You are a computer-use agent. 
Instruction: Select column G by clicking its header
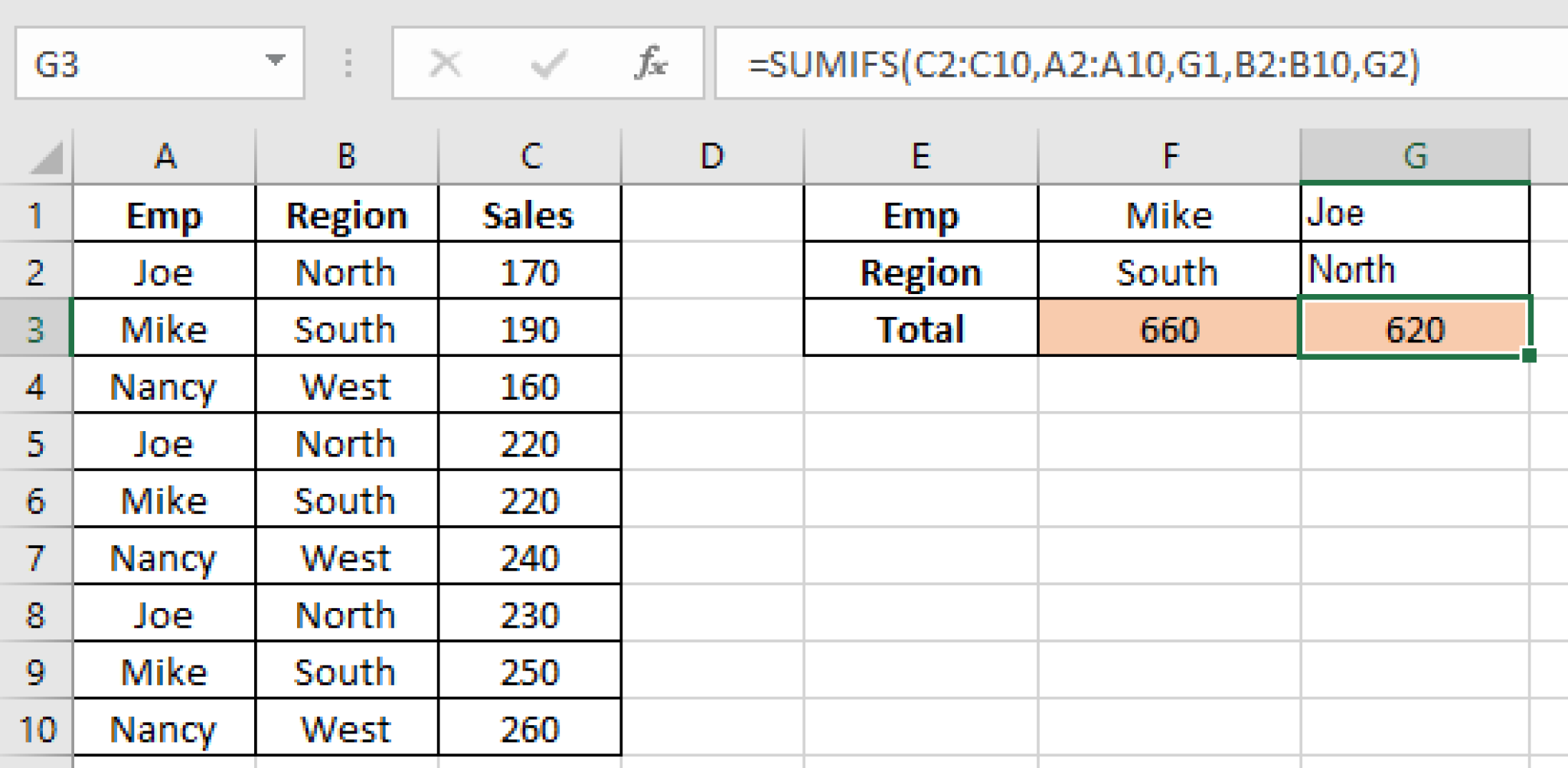[x=1415, y=155]
